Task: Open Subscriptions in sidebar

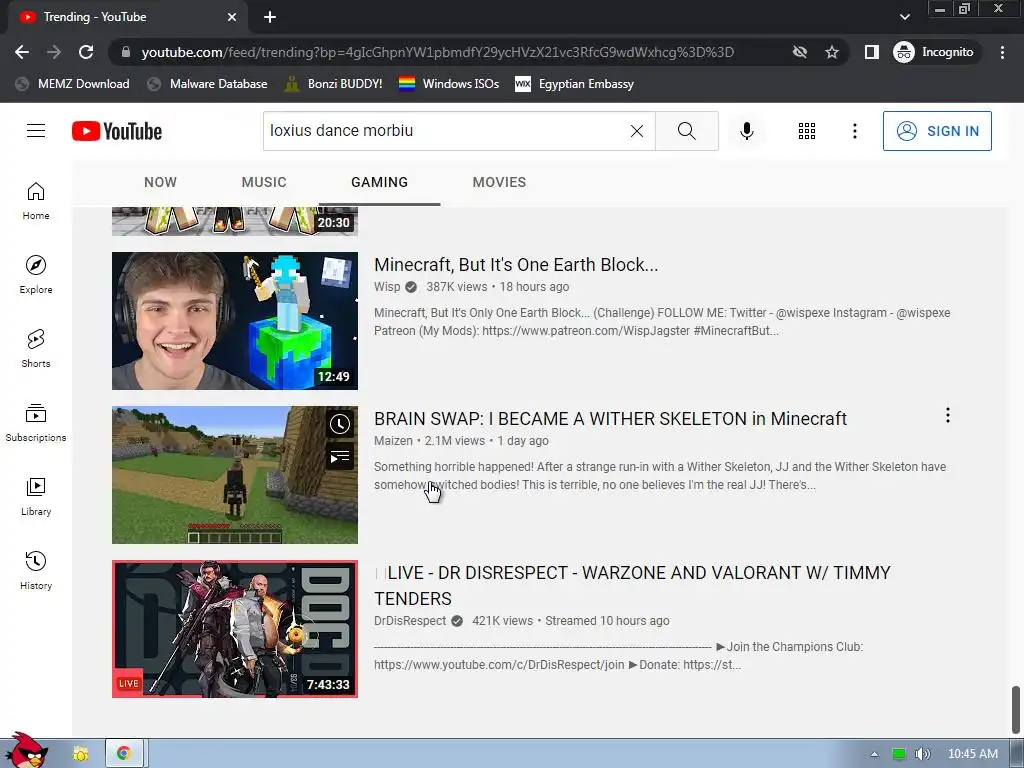Action: pyautogui.click(x=36, y=423)
